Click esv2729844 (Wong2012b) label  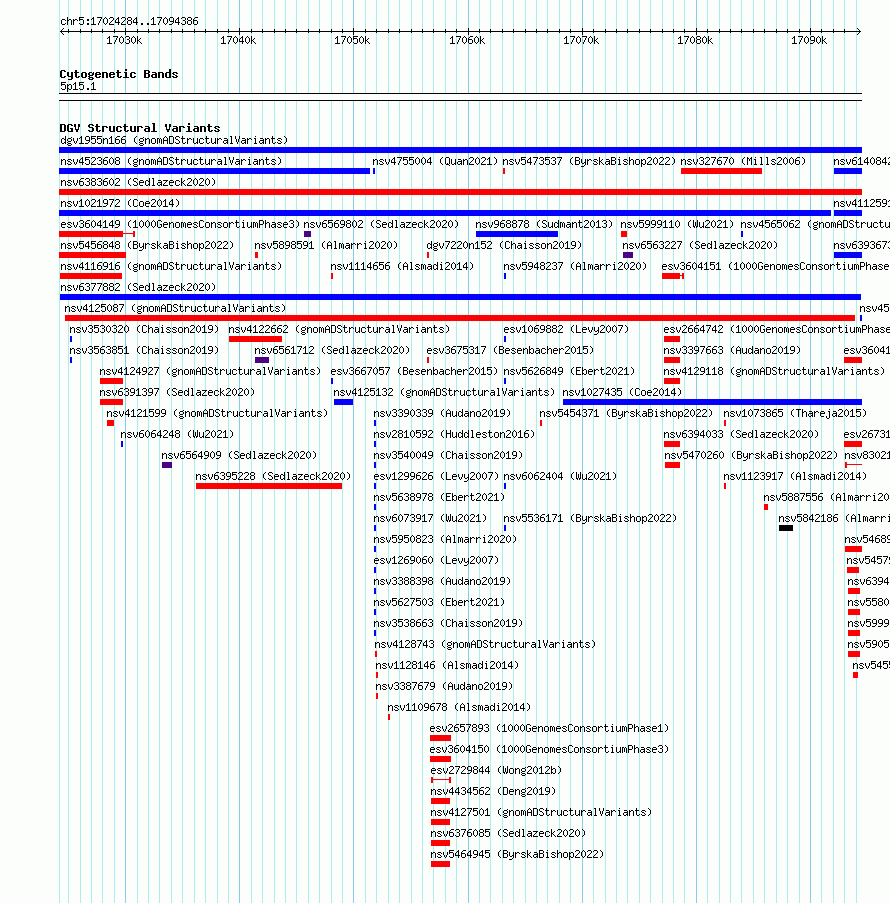tap(496, 771)
